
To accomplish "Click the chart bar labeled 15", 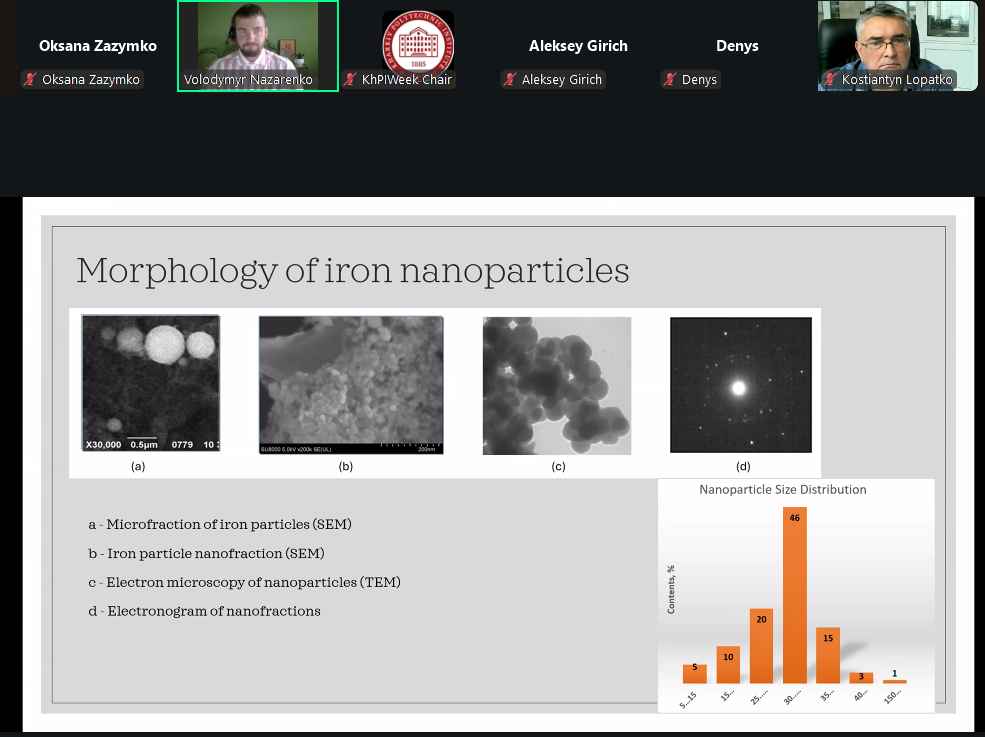I will [x=828, y=655].
